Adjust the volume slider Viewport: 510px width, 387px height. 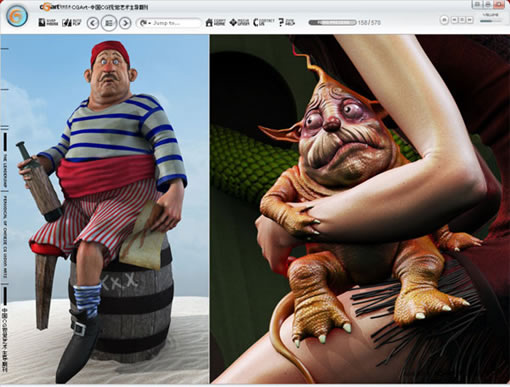point(490,21)
